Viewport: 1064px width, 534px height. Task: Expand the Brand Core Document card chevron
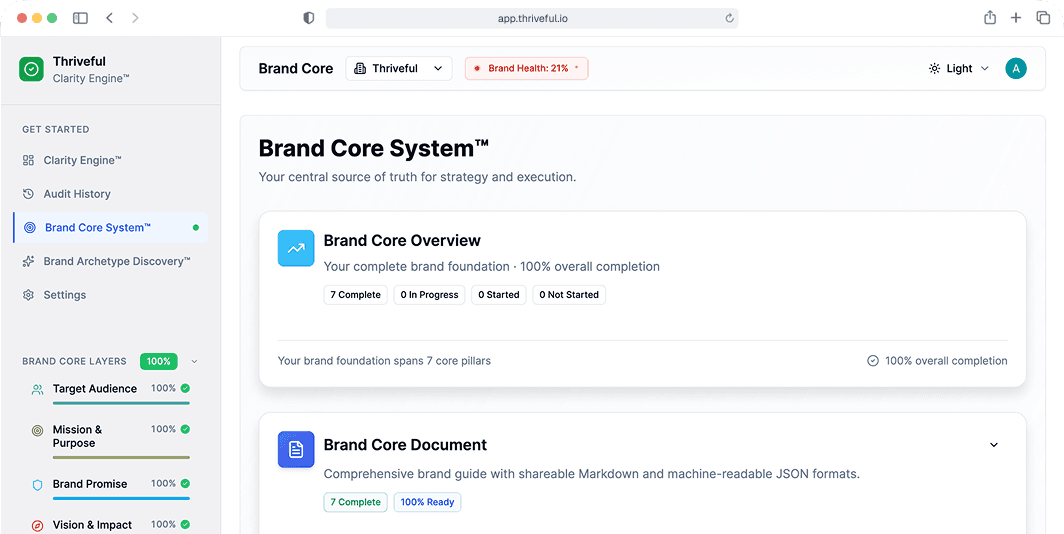(994, 445)
